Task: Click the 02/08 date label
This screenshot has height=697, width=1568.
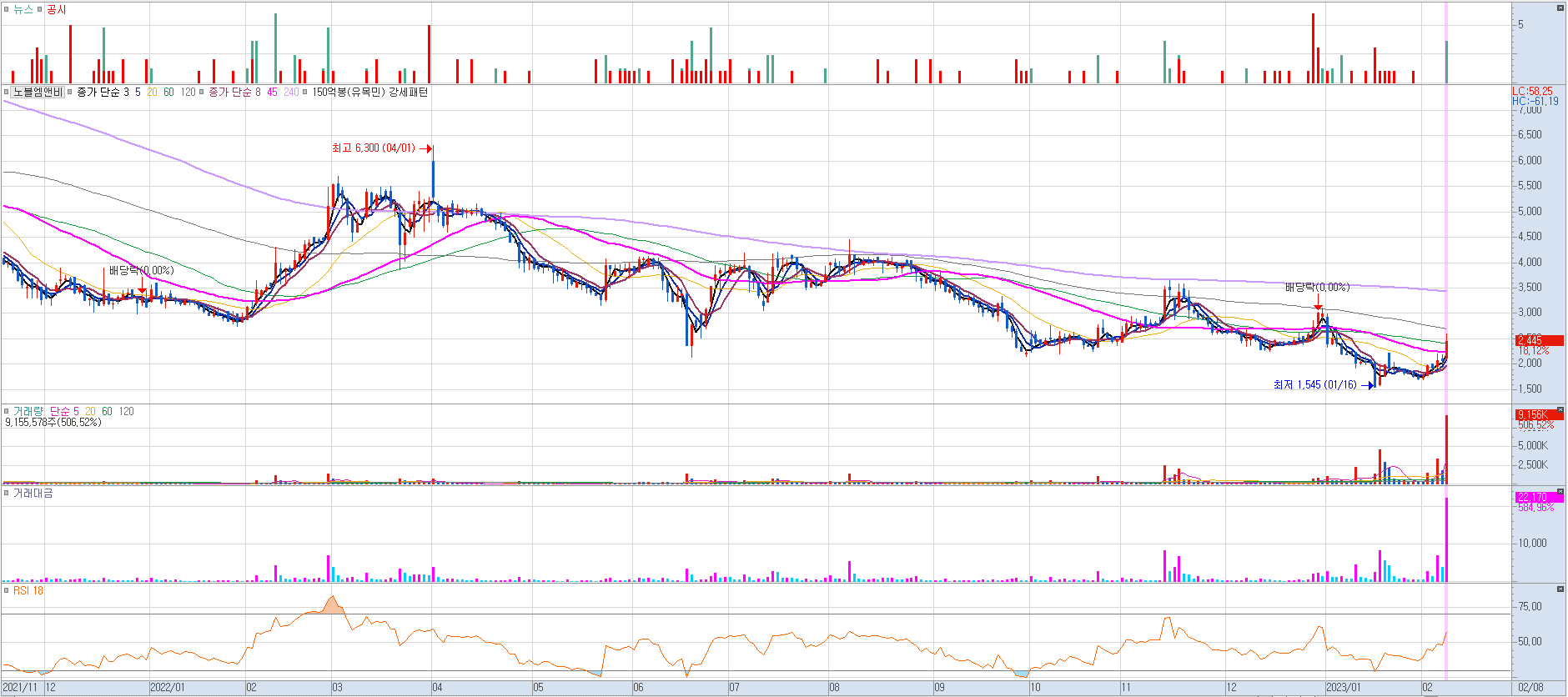Action: click(1531, 688)
